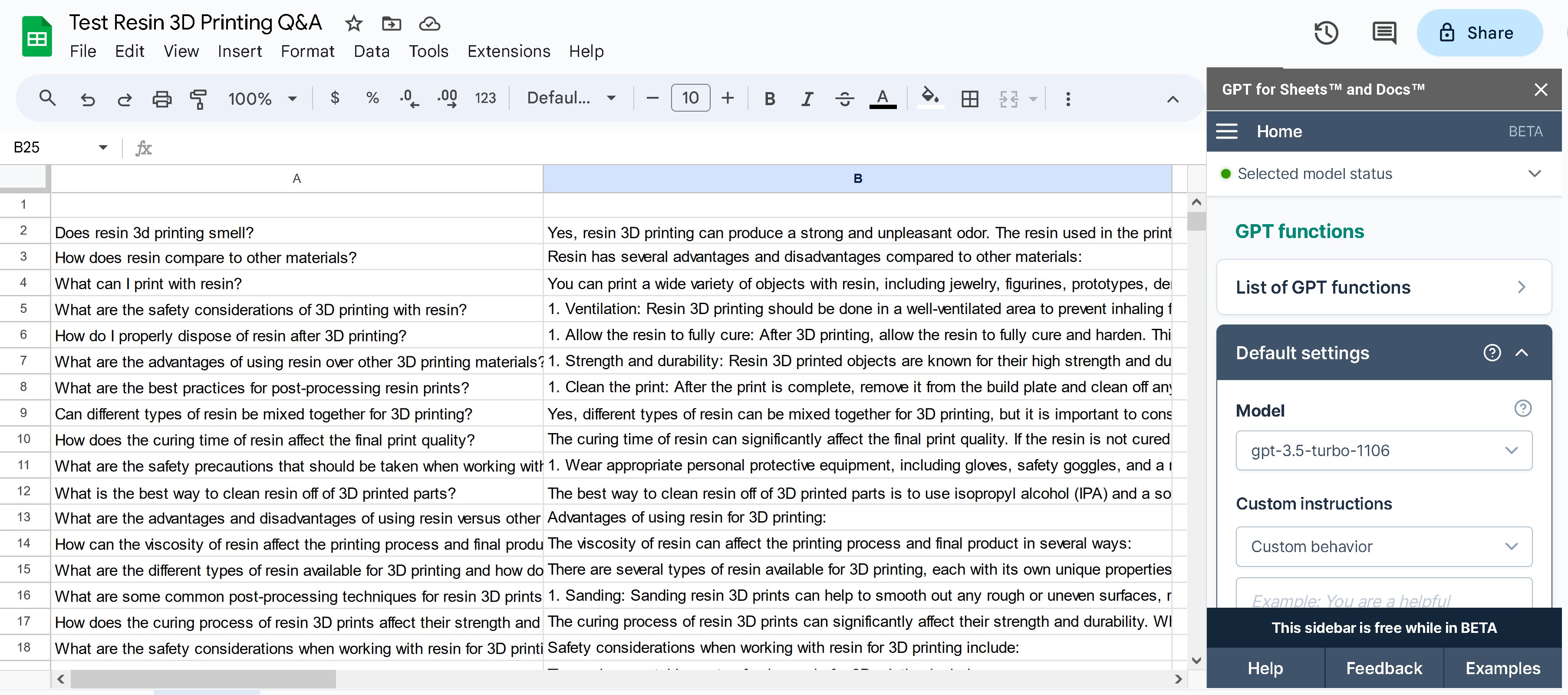Undo the last action

88,99
